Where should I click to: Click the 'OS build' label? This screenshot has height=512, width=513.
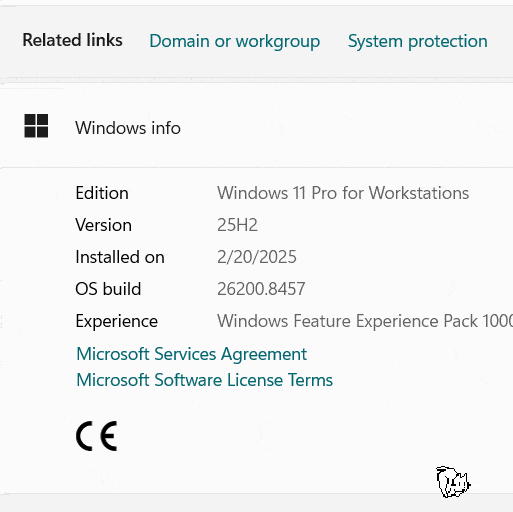point(108,289)
